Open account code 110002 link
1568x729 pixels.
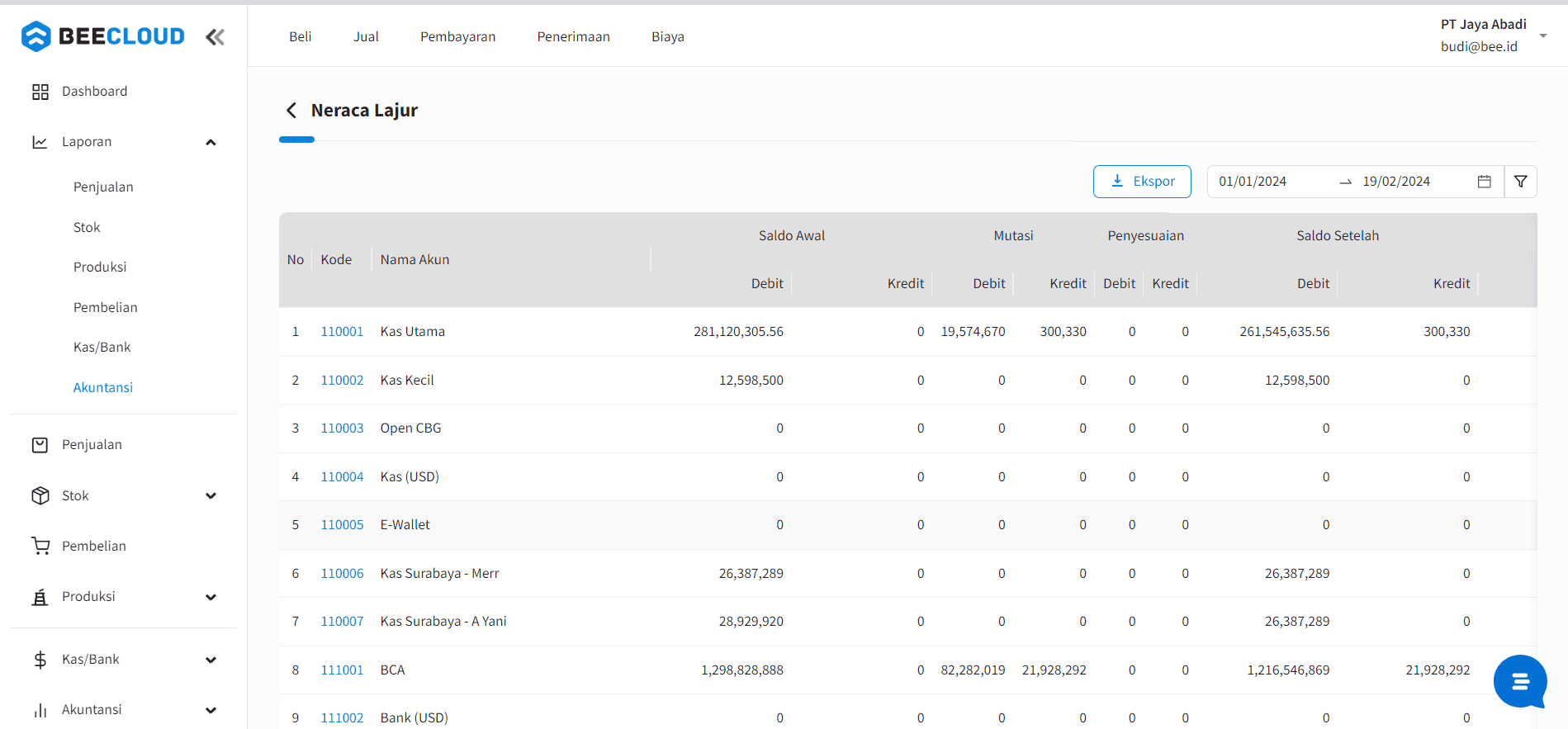[x=342, y=380]
